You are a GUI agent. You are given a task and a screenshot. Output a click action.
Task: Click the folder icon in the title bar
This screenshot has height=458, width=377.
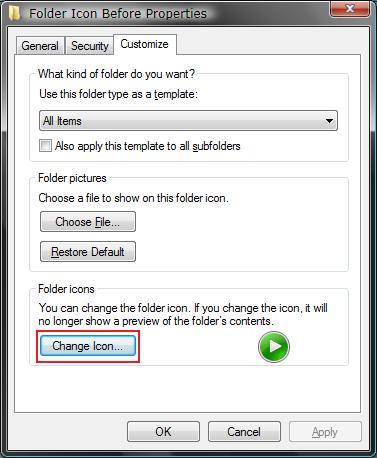15,13
